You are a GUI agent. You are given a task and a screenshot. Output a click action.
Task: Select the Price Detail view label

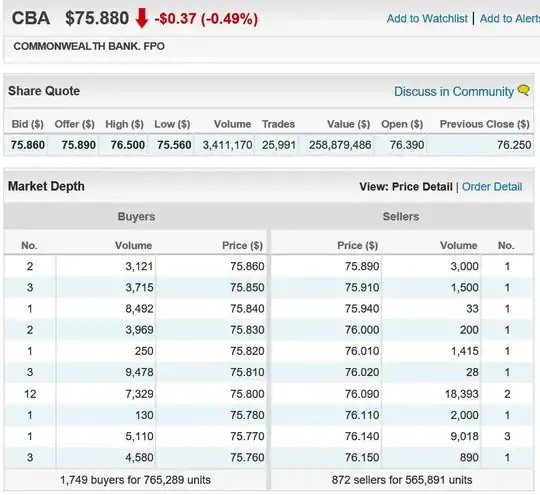click(422, 187)
